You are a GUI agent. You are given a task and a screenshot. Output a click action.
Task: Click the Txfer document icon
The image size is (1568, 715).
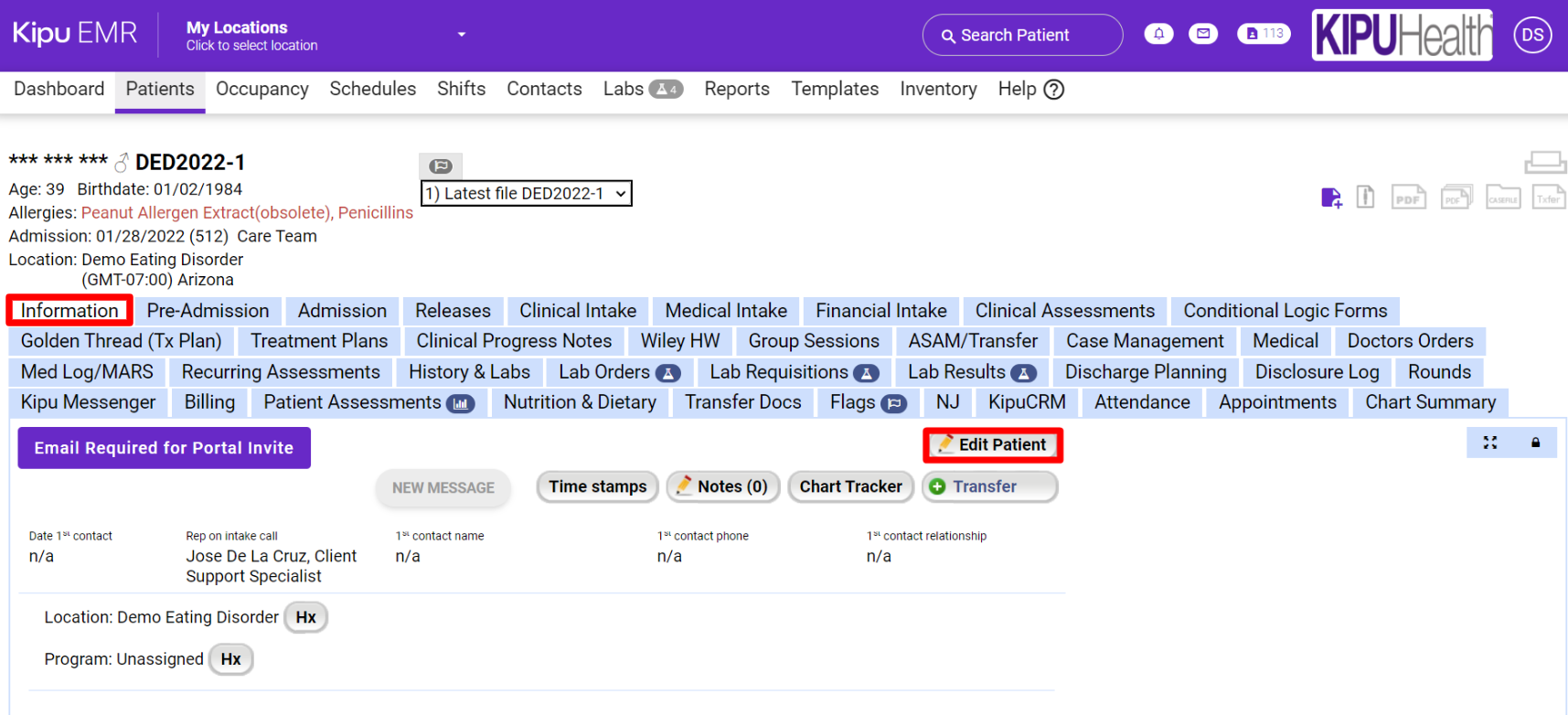pyautogui.click(x=1548, y=197)
